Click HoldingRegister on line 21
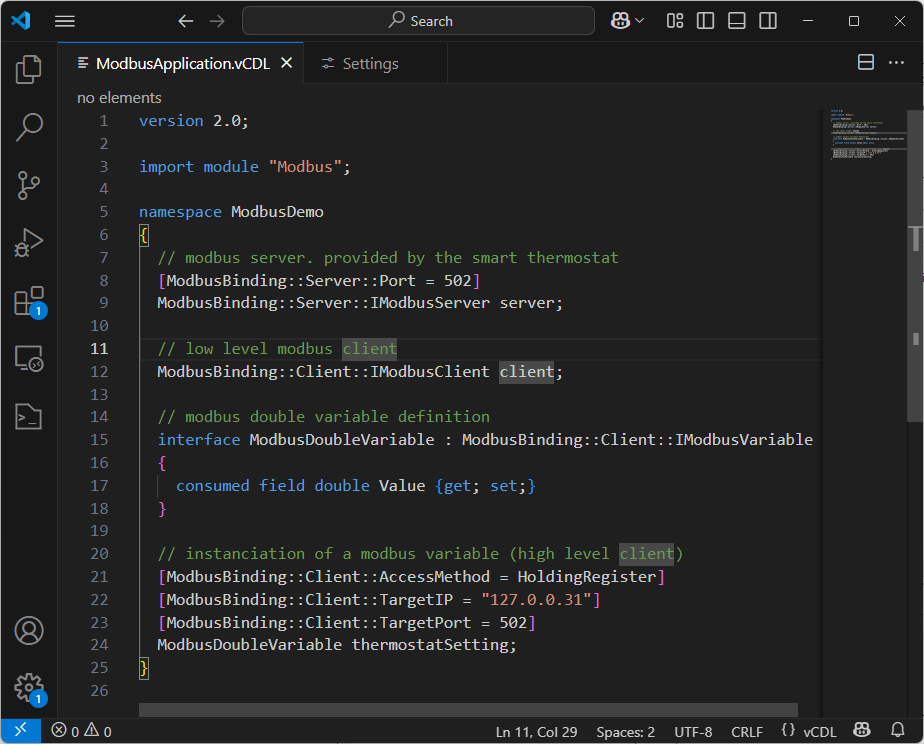Image resolution: width=924 pixels, height=744 pixels. pyautogui.click(x=587, y=577)
